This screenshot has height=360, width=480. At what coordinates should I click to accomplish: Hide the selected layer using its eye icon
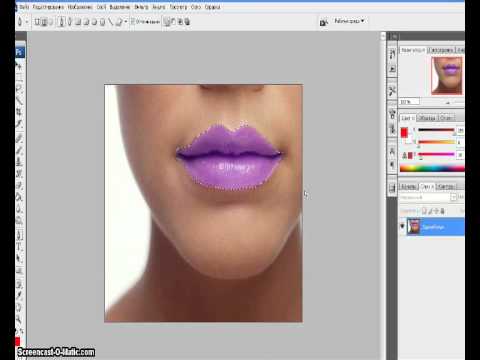[x=402, y=226]
